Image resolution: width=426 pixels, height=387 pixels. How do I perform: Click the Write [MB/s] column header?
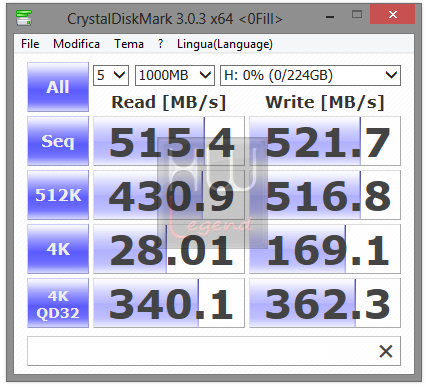[325, 102]
